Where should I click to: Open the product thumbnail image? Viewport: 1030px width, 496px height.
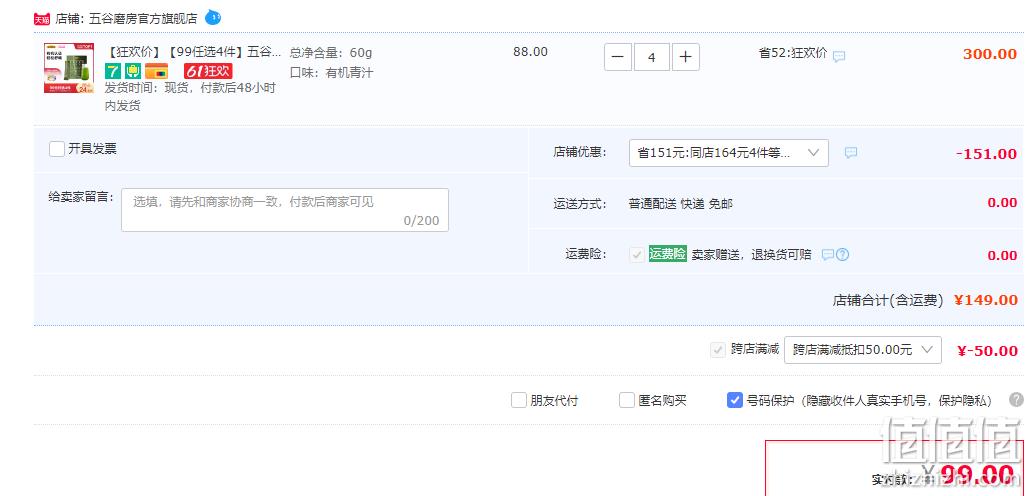point(69,68)
